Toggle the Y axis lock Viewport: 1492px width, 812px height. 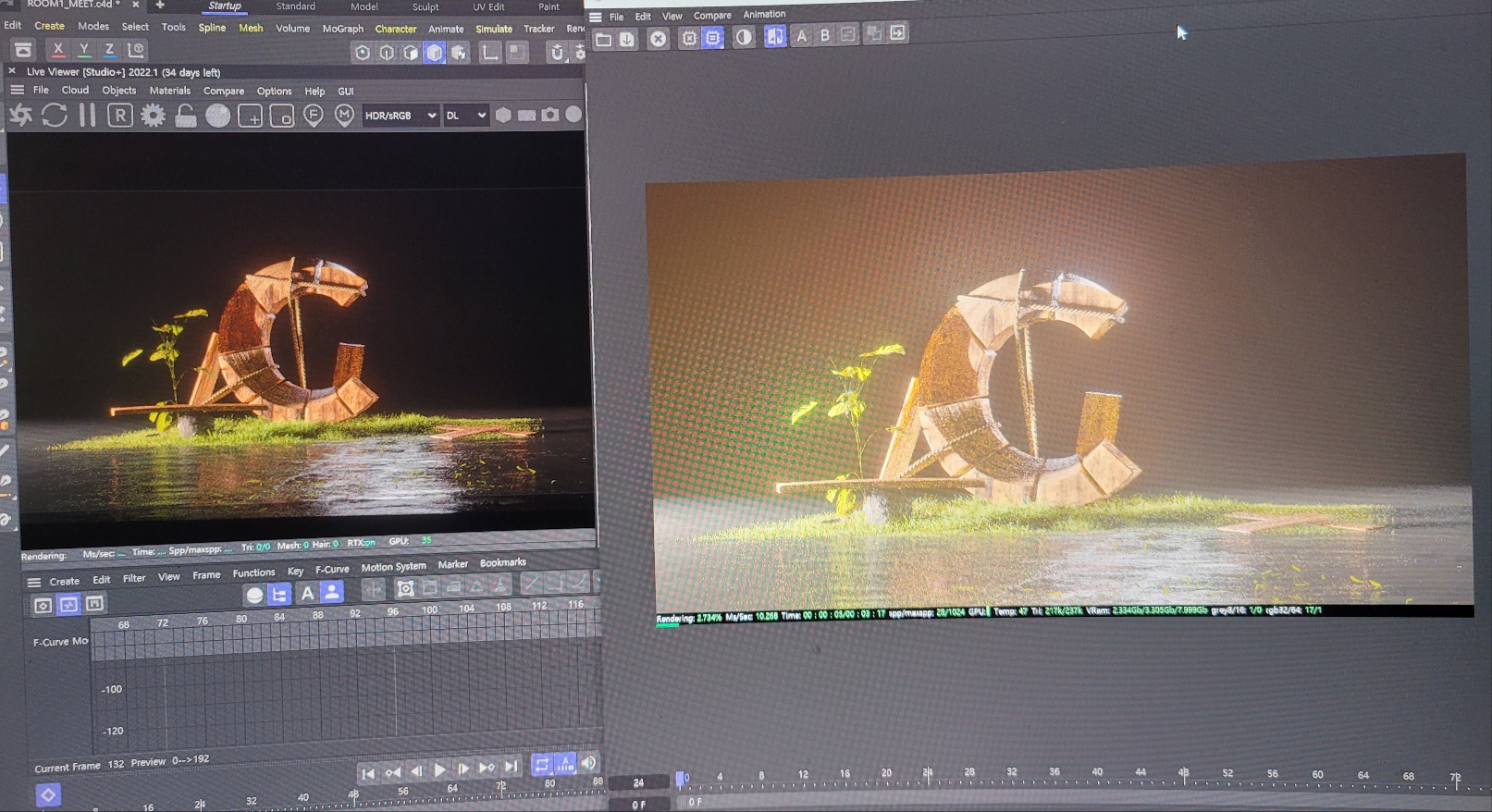84,49
